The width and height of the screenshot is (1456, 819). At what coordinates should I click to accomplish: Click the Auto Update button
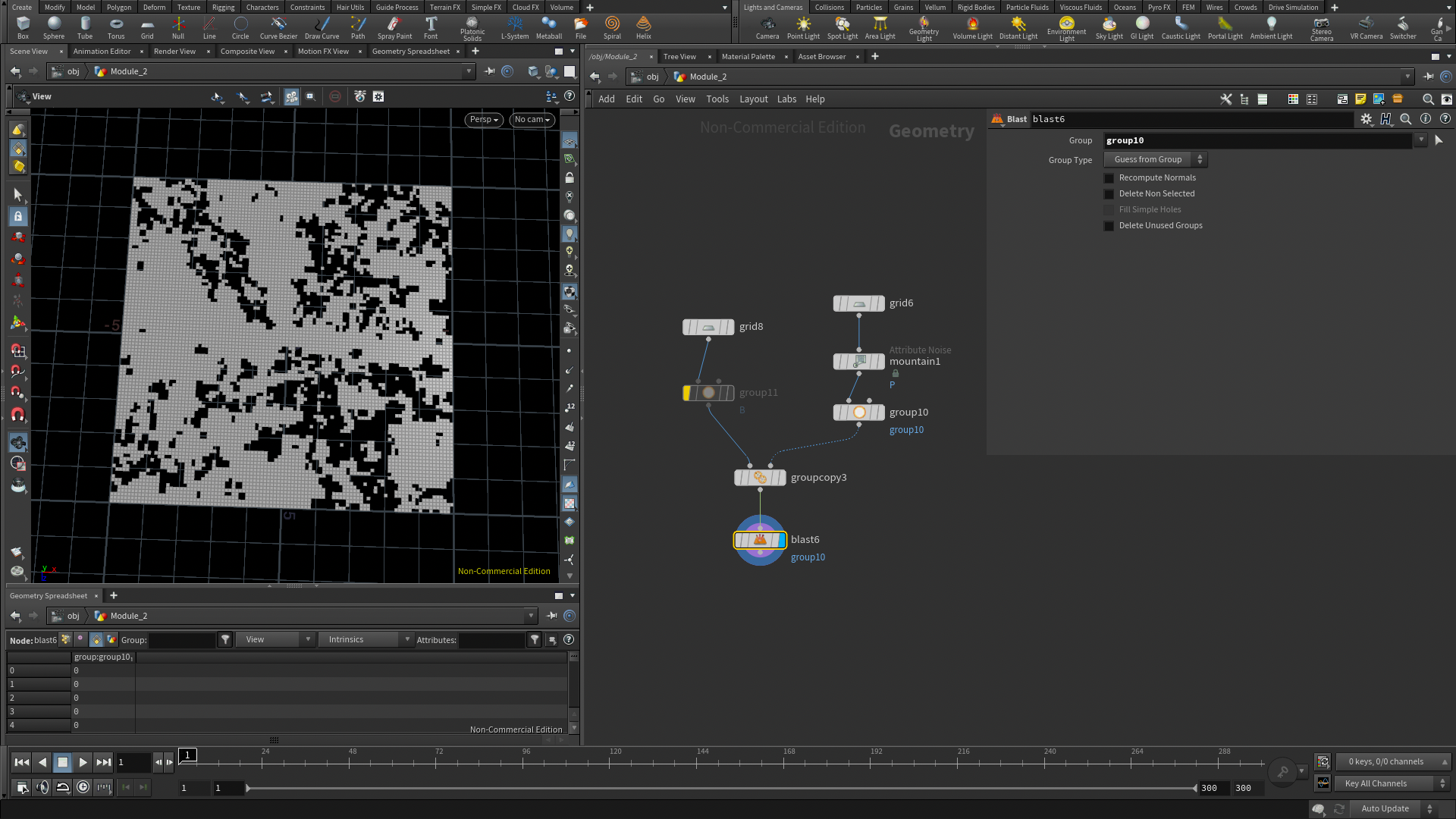click(x=1385, y=809)
